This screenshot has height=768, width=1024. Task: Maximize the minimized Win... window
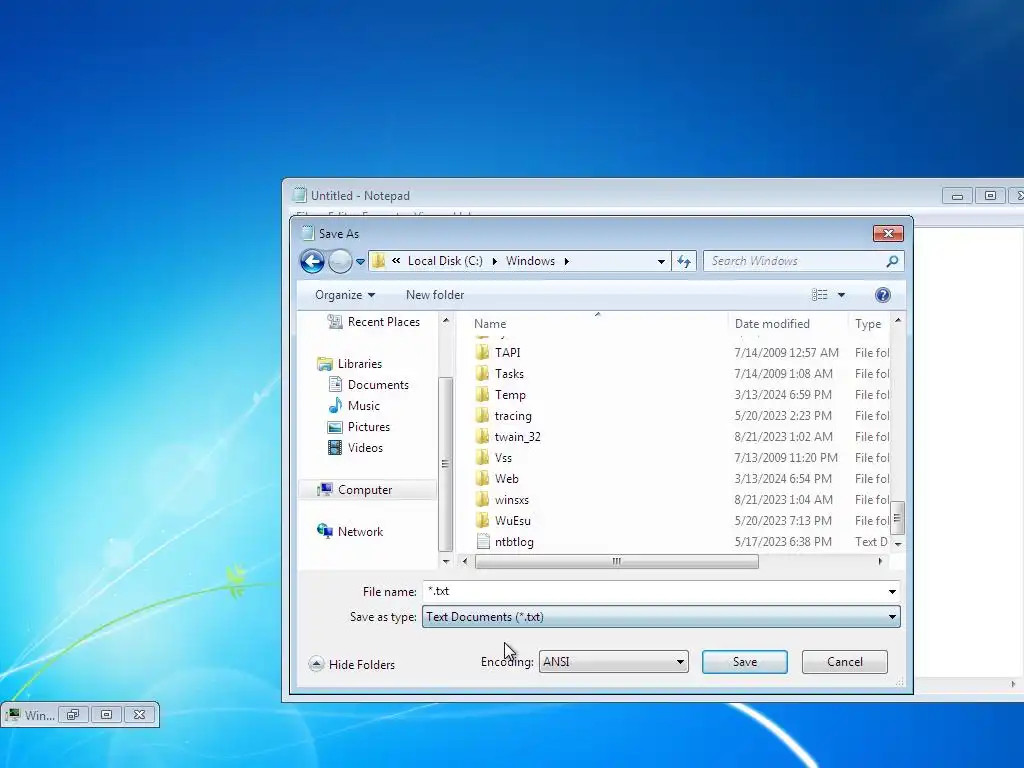click(x=106, y=714)
